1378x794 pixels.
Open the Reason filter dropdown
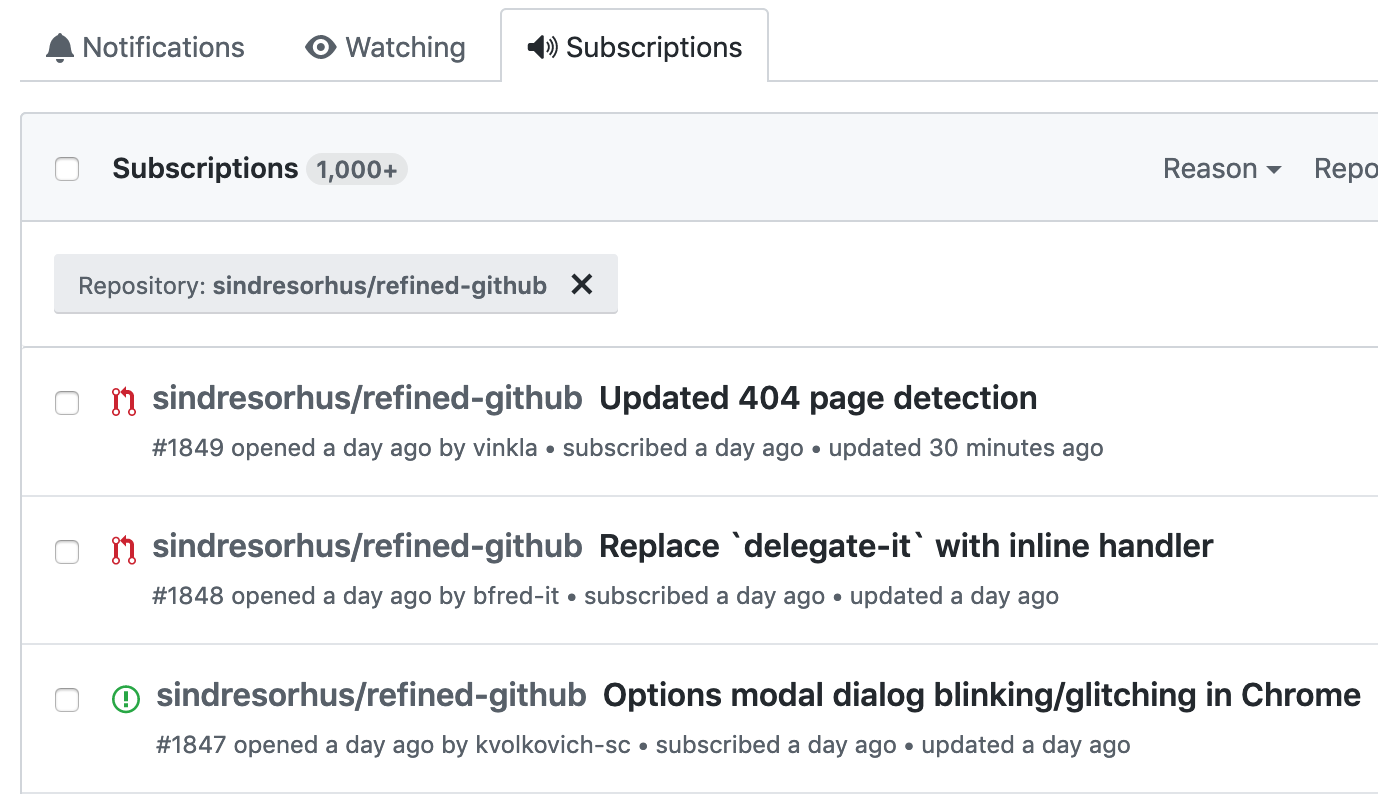tap(1221, 168)
